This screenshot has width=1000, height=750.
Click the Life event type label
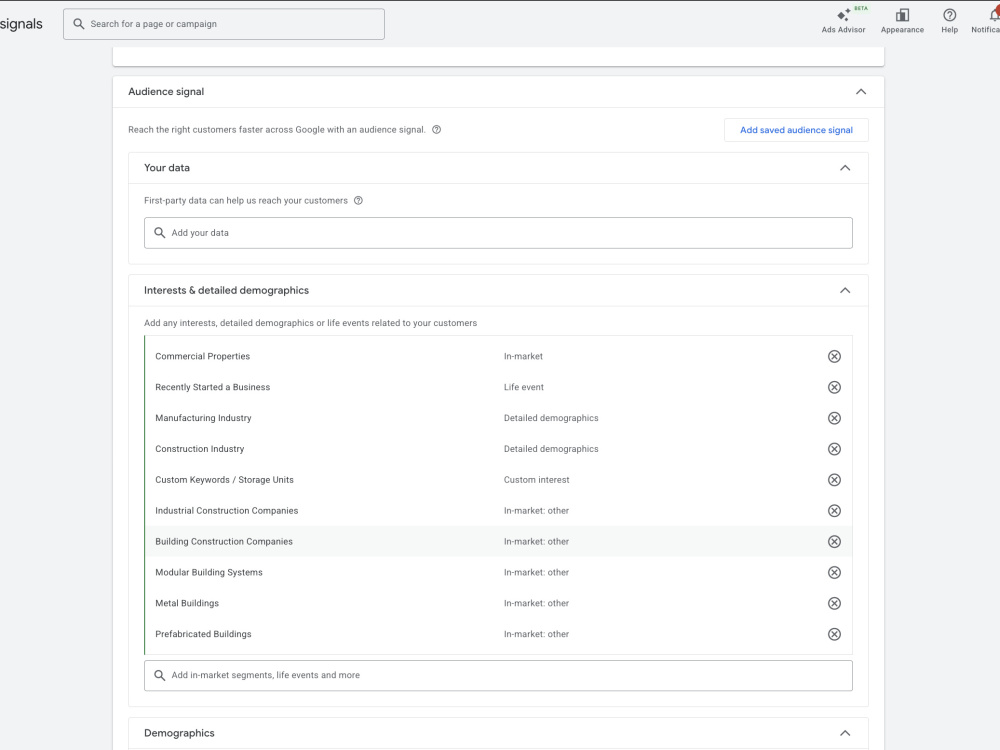(524, 387)
